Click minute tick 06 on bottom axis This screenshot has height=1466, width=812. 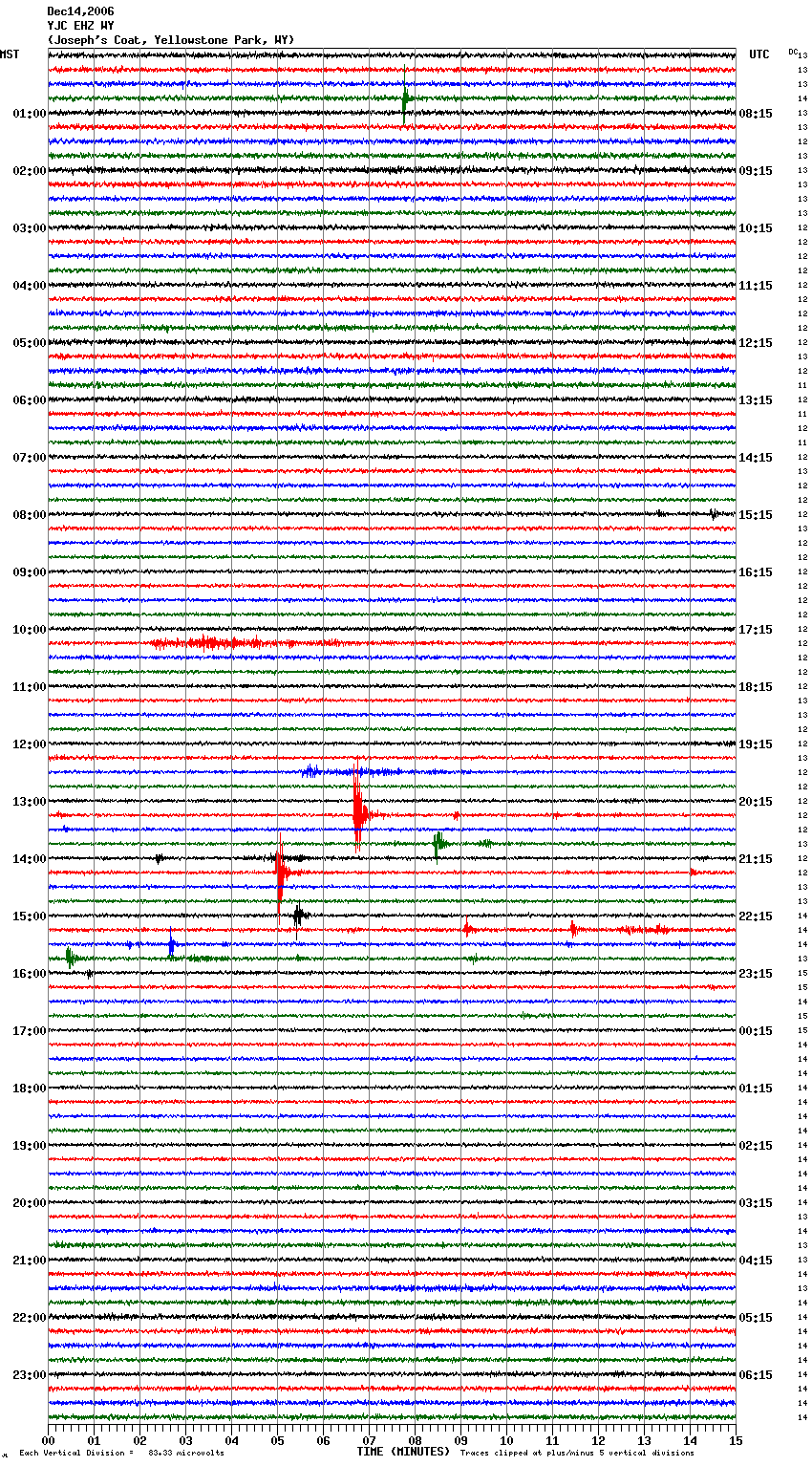click(x=323, y=1440)
